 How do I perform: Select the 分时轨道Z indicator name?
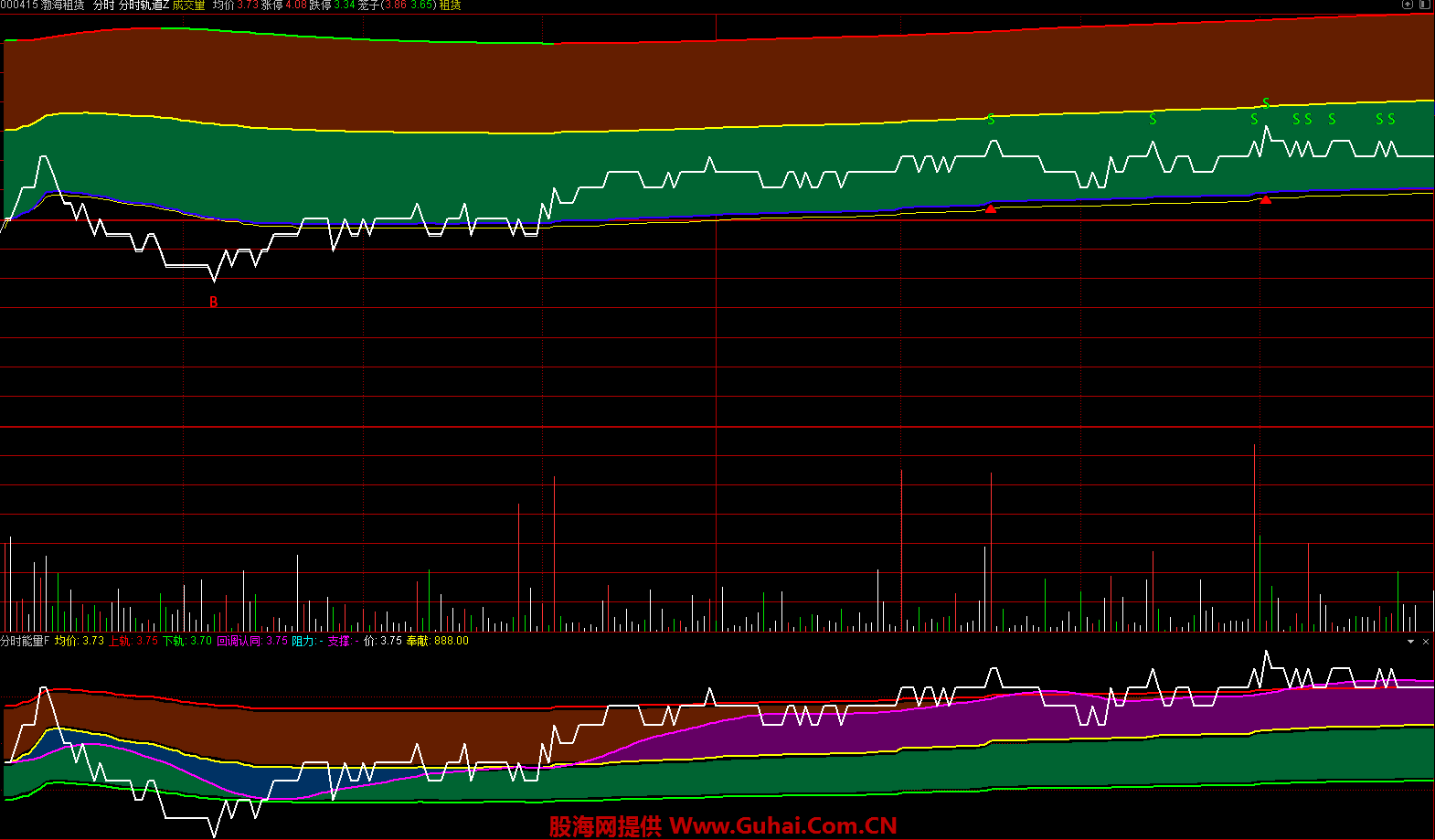[x=143, y=5]
